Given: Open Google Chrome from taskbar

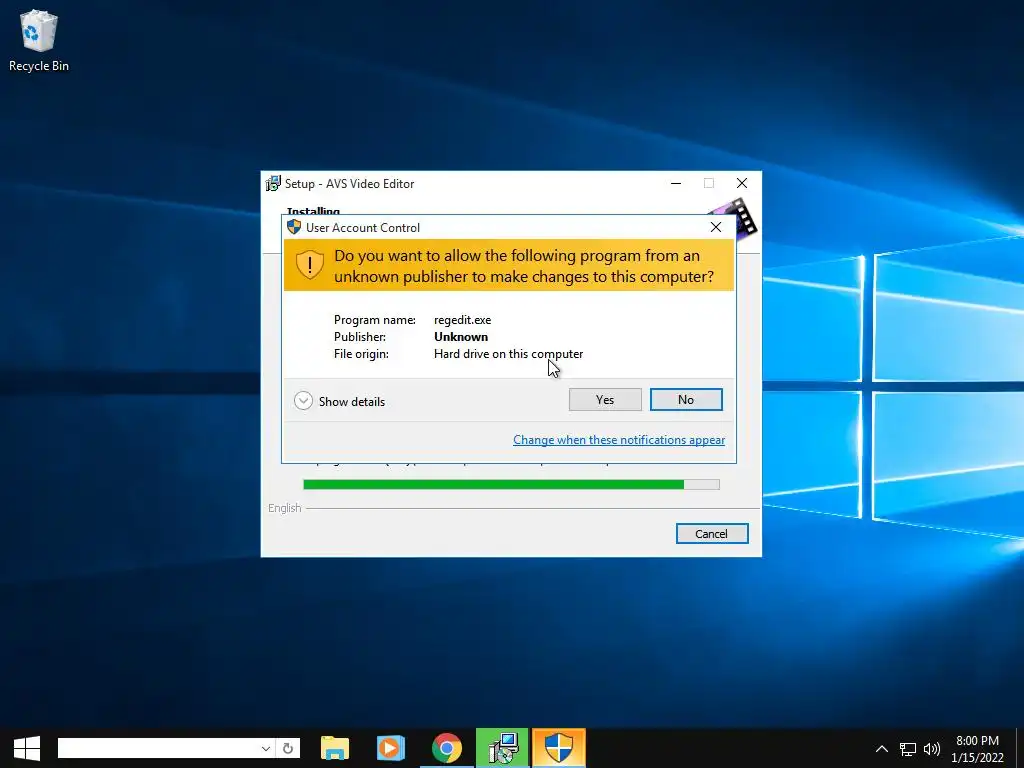Looking at the screenshot, I should (x=447, y=748).
